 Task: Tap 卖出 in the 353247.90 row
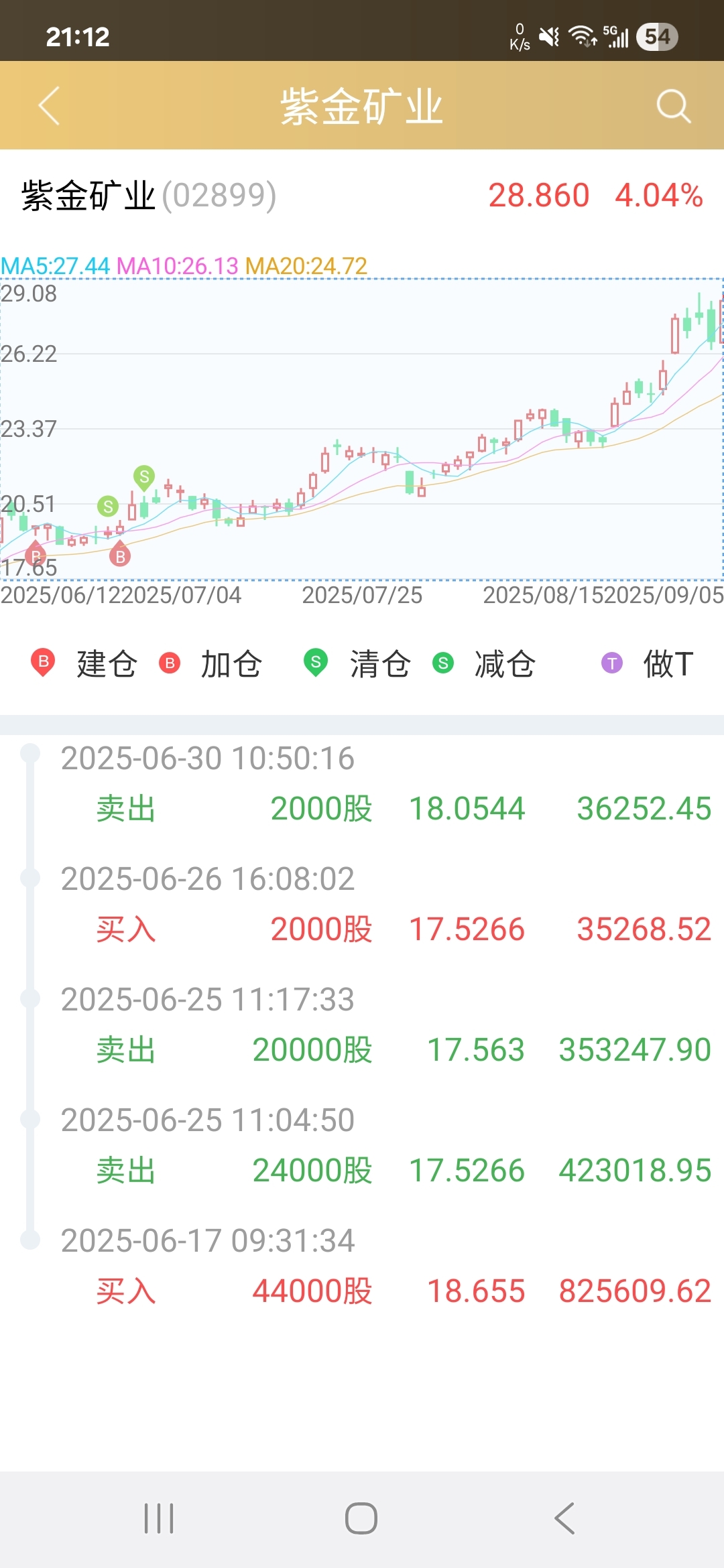tap(126, 1050)
